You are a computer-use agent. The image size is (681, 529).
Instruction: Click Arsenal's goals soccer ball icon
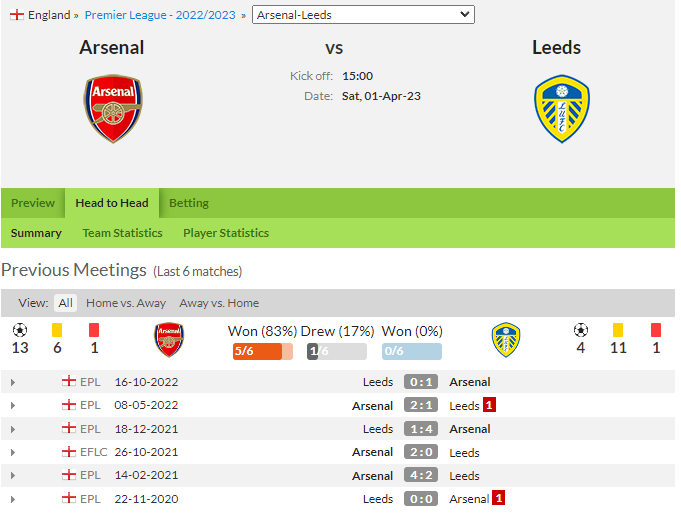20,331
